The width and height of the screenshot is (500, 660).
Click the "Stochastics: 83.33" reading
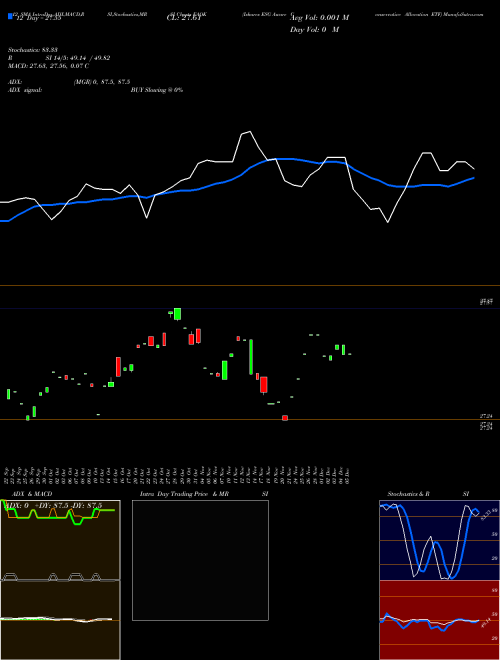click(x=33, y=50)
